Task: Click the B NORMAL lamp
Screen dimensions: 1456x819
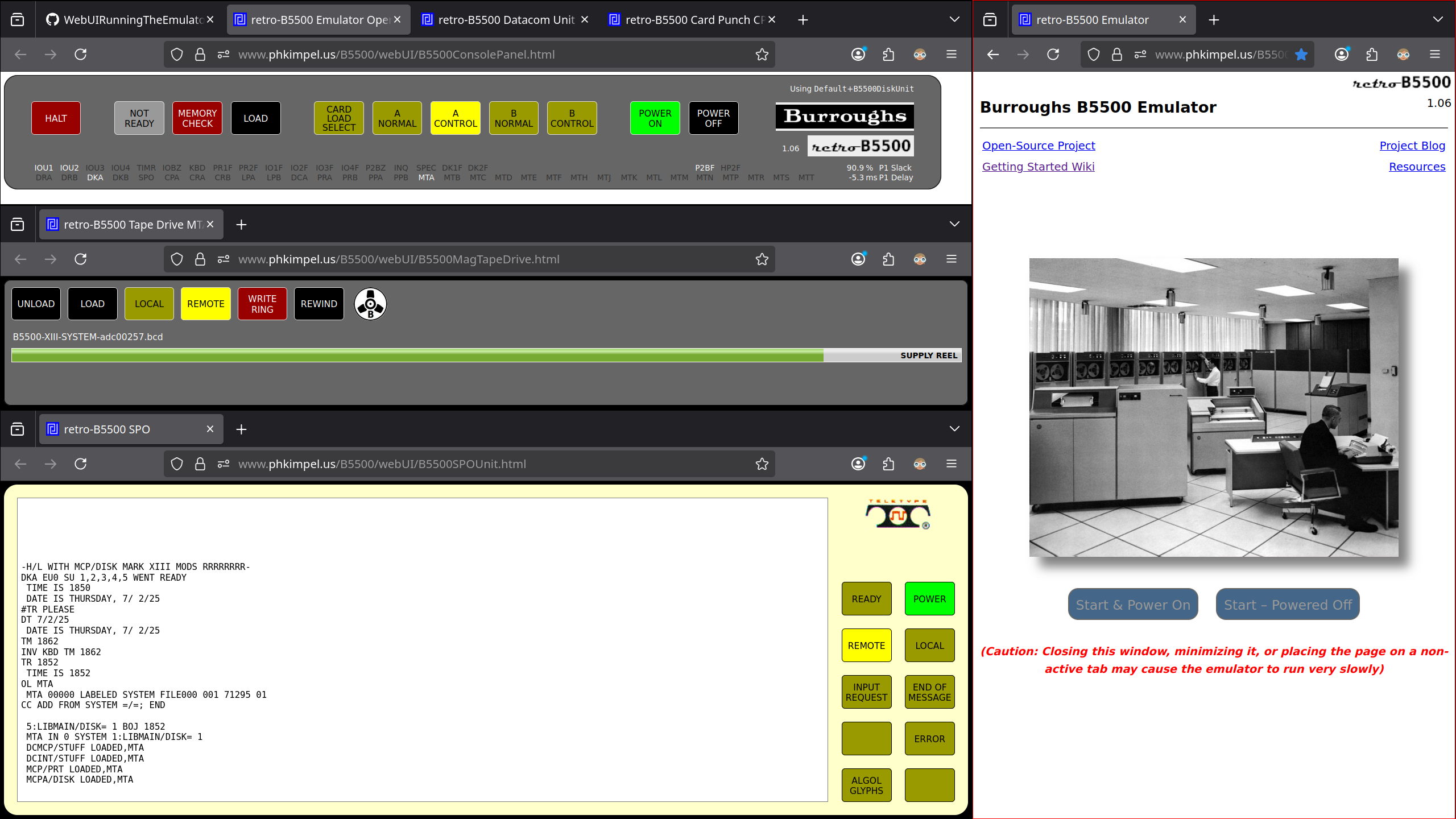Action: [514, 118]
